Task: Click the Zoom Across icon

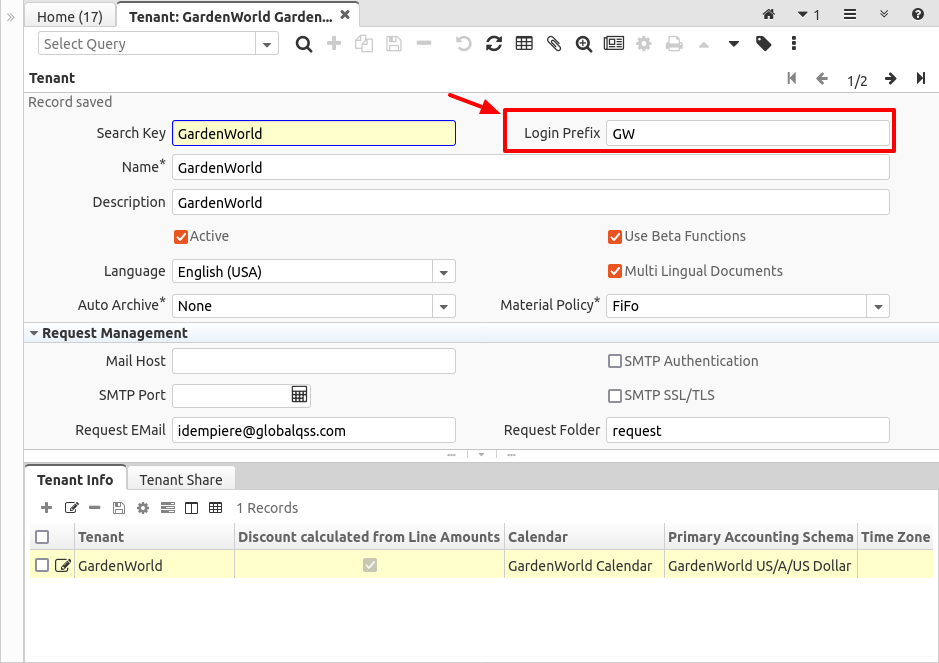Action: pyautogui.click(x=583, y=44)
